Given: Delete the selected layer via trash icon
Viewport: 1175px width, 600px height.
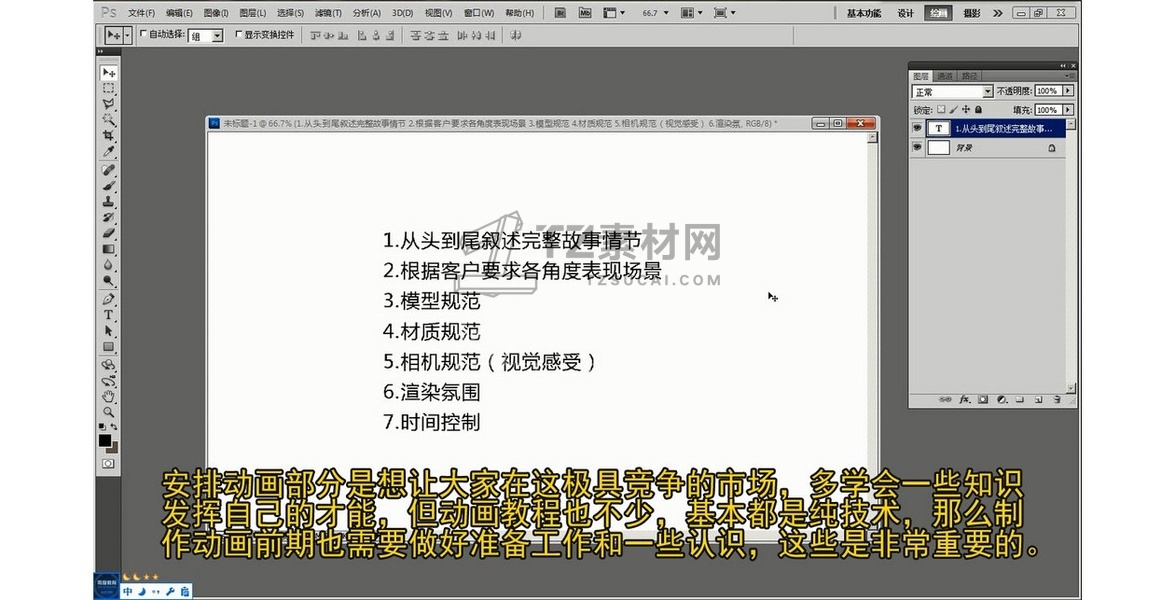Looking at the screenshot, I should pyautogui.click(x=1057, y=400).
